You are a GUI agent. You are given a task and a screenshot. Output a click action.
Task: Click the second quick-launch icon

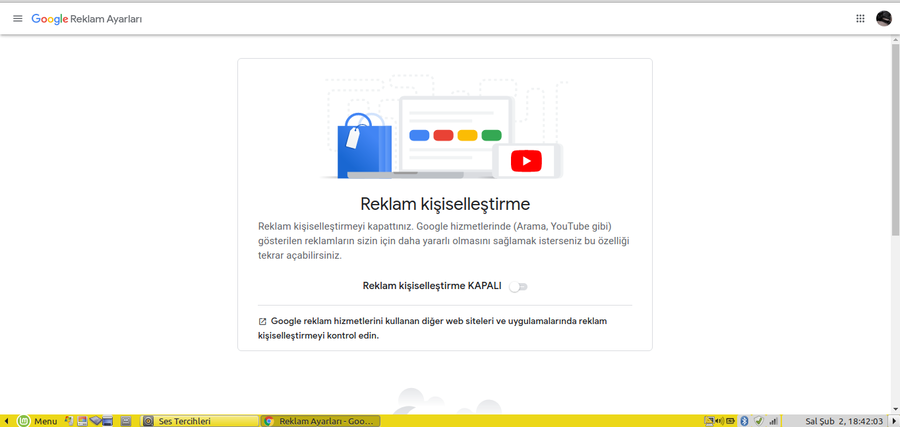pyautogui.click(x=82, y=421)
